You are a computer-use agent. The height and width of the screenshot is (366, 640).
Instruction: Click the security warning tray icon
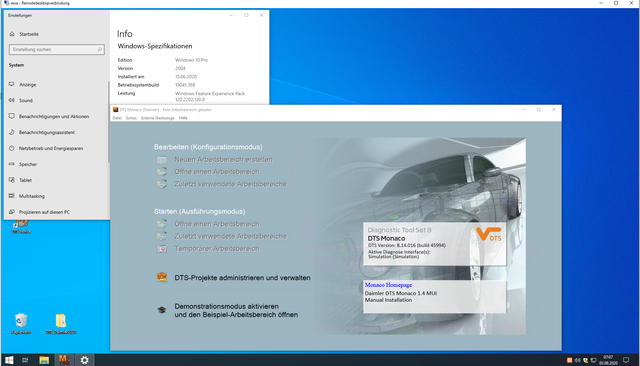[585, 360]
